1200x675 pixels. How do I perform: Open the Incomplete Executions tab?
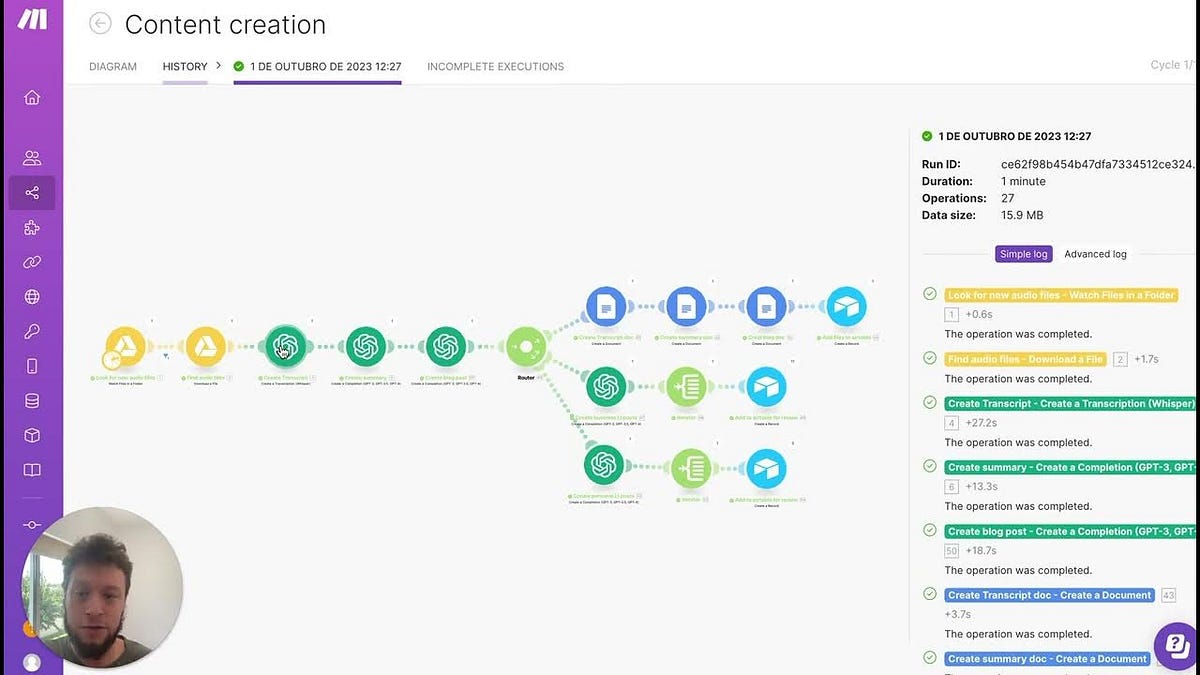(495, 66)
